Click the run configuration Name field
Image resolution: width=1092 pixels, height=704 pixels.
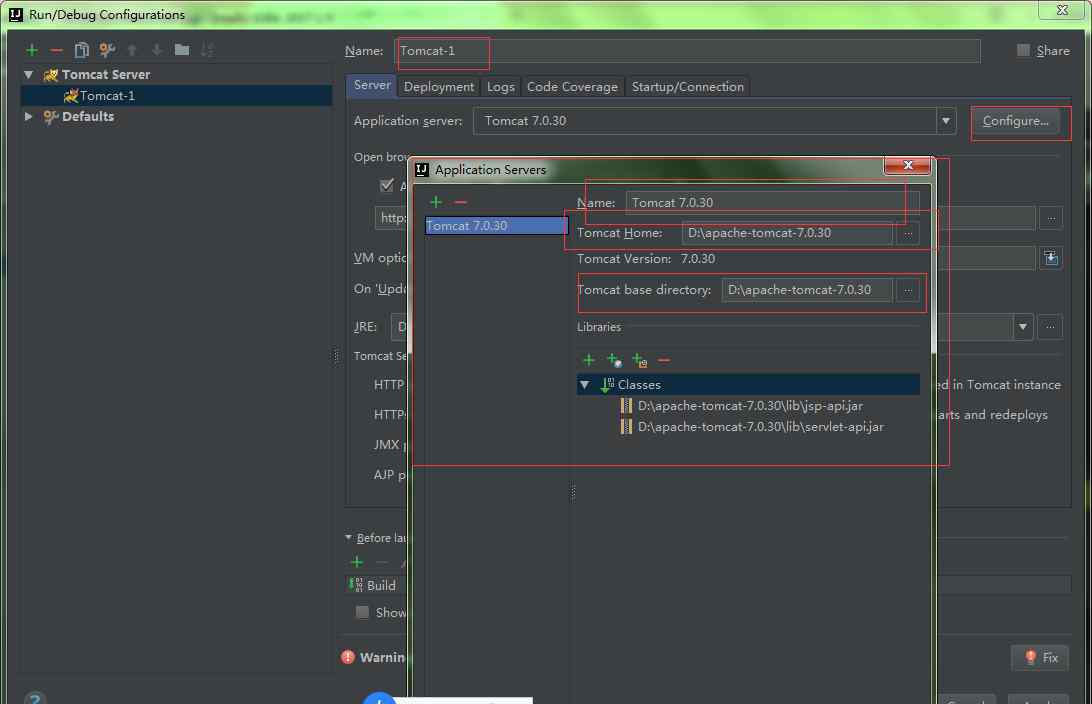point(687,51)
